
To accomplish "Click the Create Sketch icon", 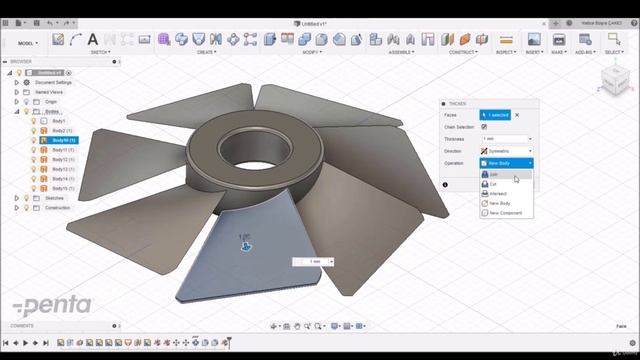I will [x=58, y=40].
